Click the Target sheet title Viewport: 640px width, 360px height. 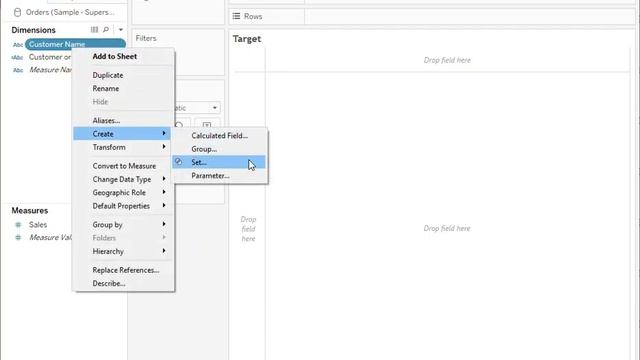click(x=247, y=39)
